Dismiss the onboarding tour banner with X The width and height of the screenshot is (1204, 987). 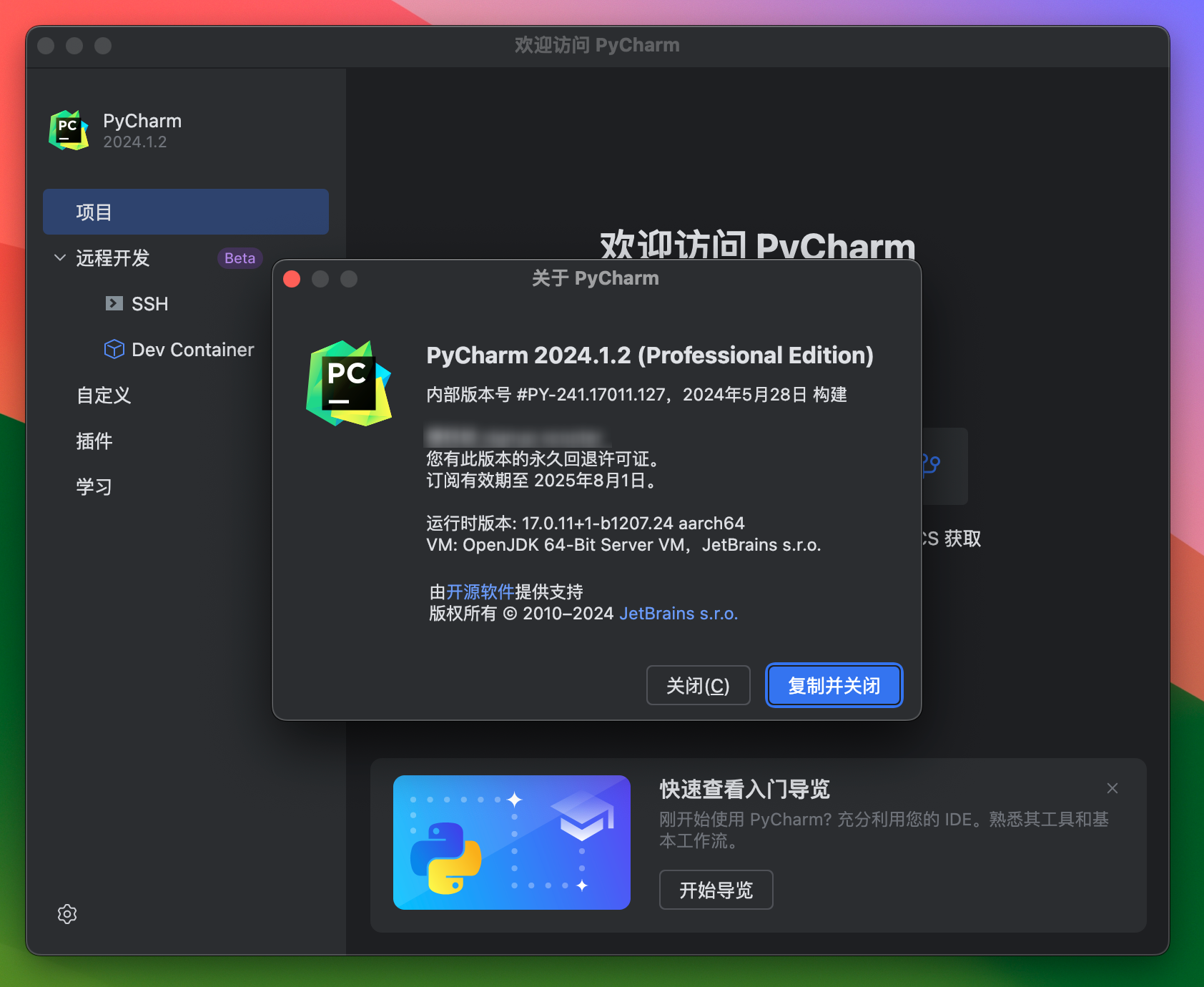click(1112, 788)
